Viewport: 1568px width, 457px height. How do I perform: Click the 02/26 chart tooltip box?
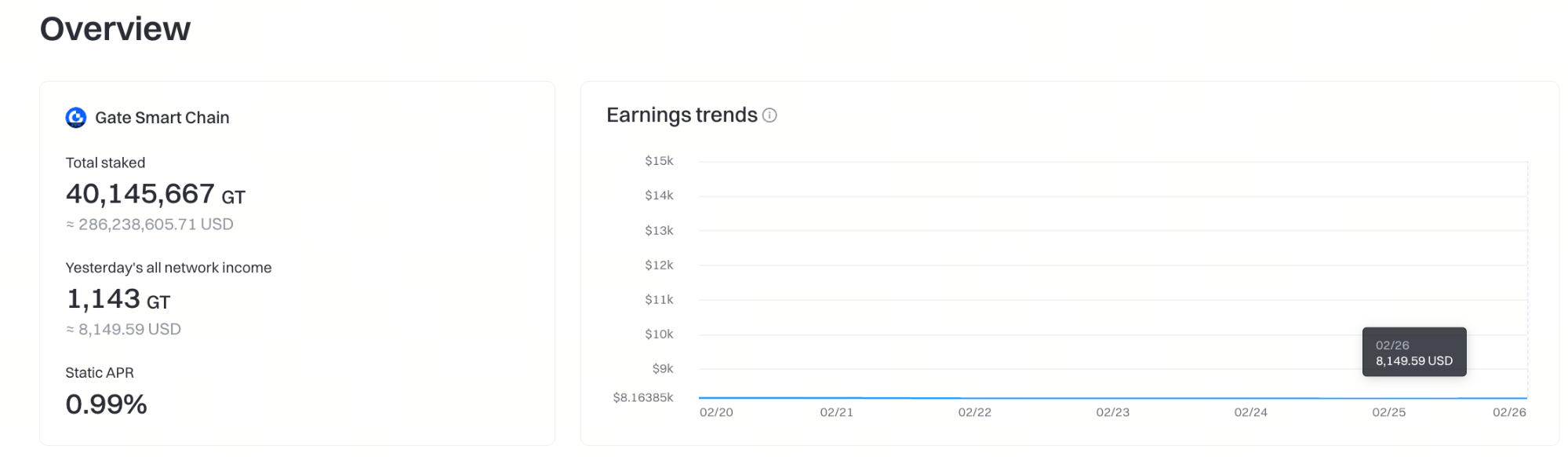[1413, 353]
